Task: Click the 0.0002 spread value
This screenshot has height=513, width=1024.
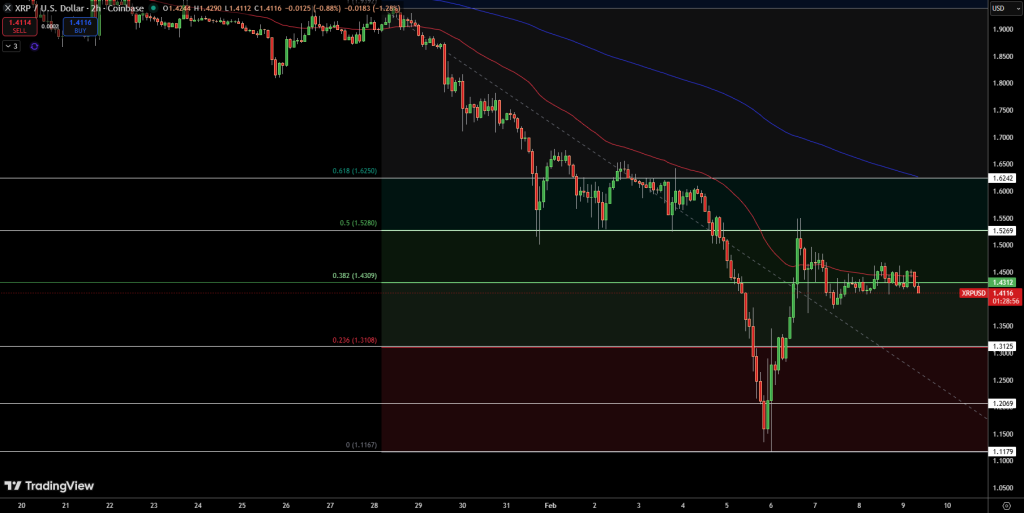Action: coord(50,27)
